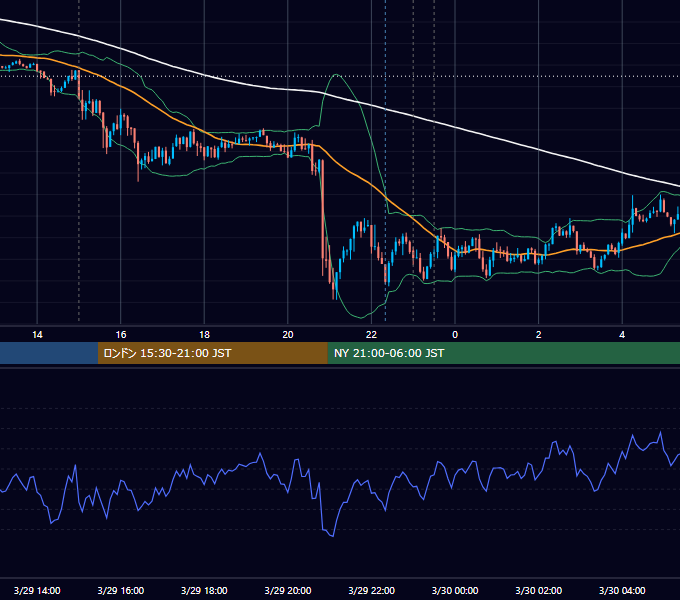
Task: Click the 2 hour label on time axis
Action: coord(539,335)
